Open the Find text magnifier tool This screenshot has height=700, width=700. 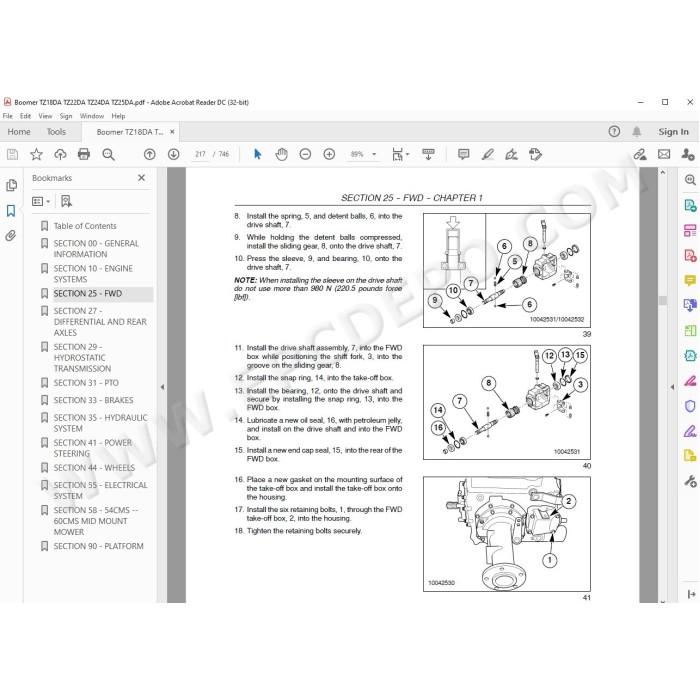tap(108, 154)
